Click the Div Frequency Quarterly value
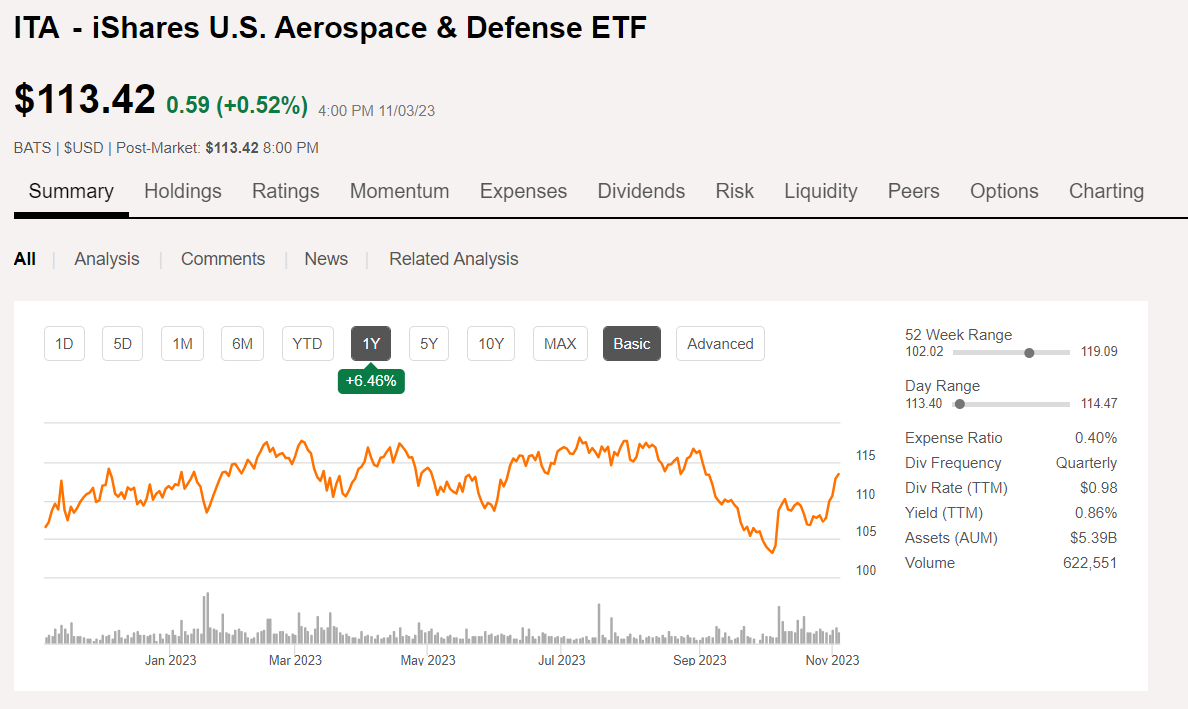 pyautogui.click(x=1086, y=463)
